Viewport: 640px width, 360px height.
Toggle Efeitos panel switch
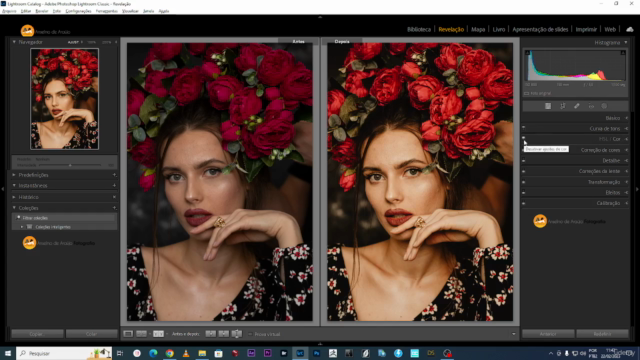pos(524,192)
